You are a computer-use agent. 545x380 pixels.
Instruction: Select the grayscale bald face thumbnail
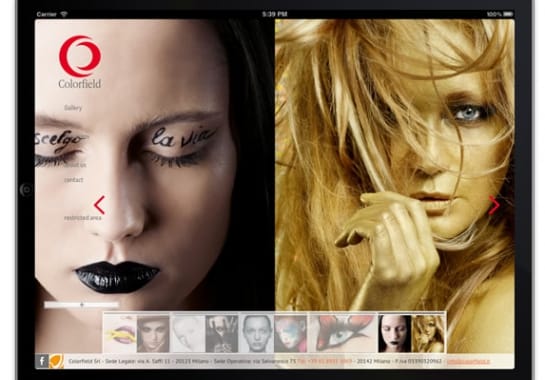pos(257,334)
